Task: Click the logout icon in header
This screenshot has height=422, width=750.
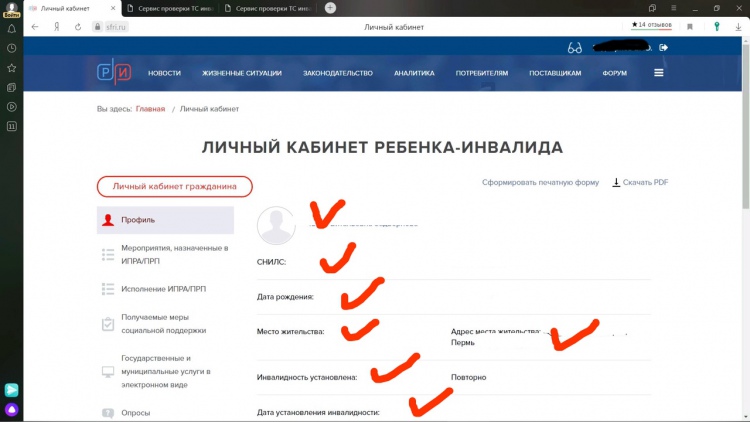Action: (664, 47)
